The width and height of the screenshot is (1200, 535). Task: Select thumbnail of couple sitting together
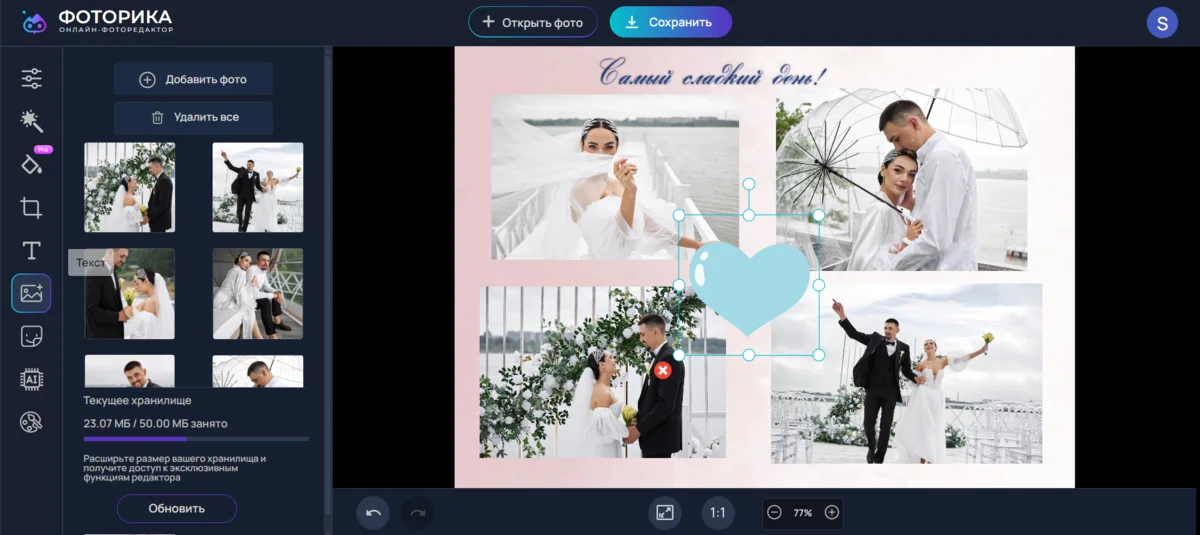coord(258,294)
